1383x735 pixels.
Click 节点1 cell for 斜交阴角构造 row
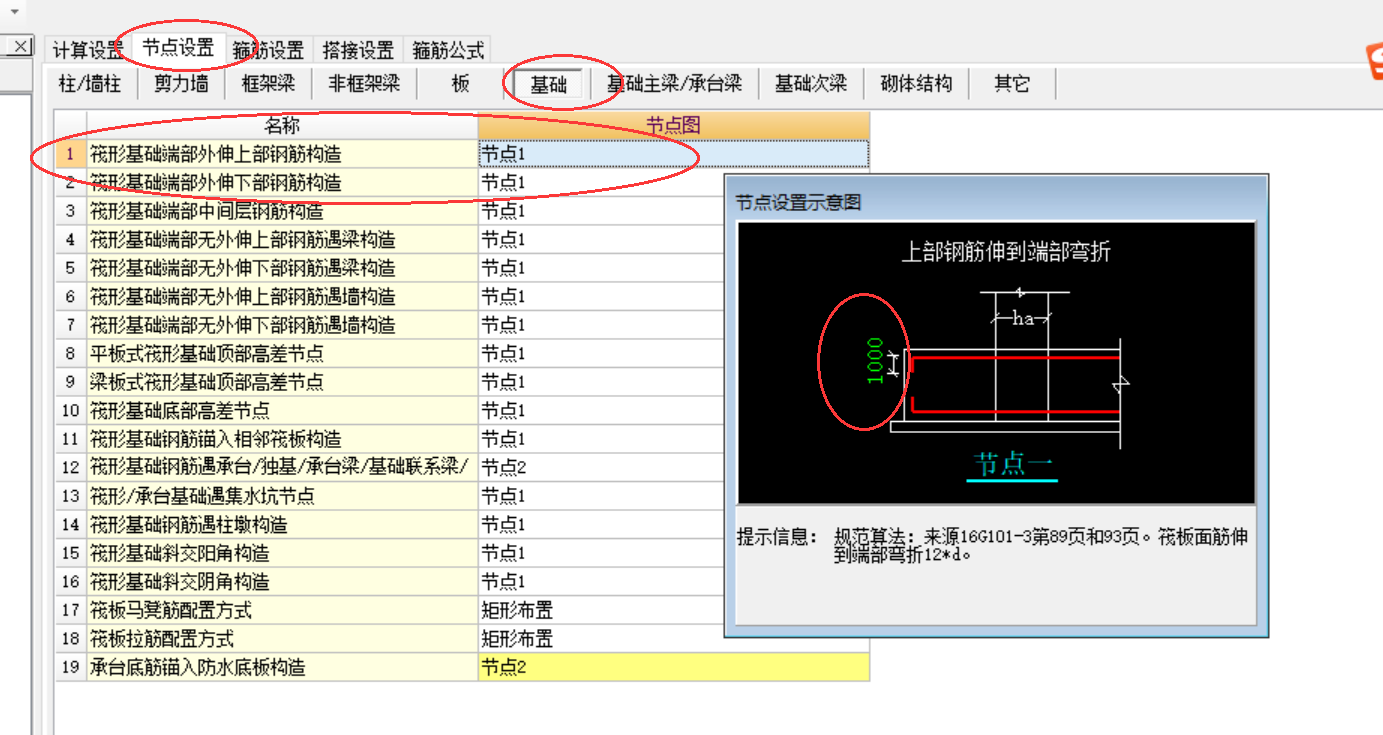tap(602, 582)
